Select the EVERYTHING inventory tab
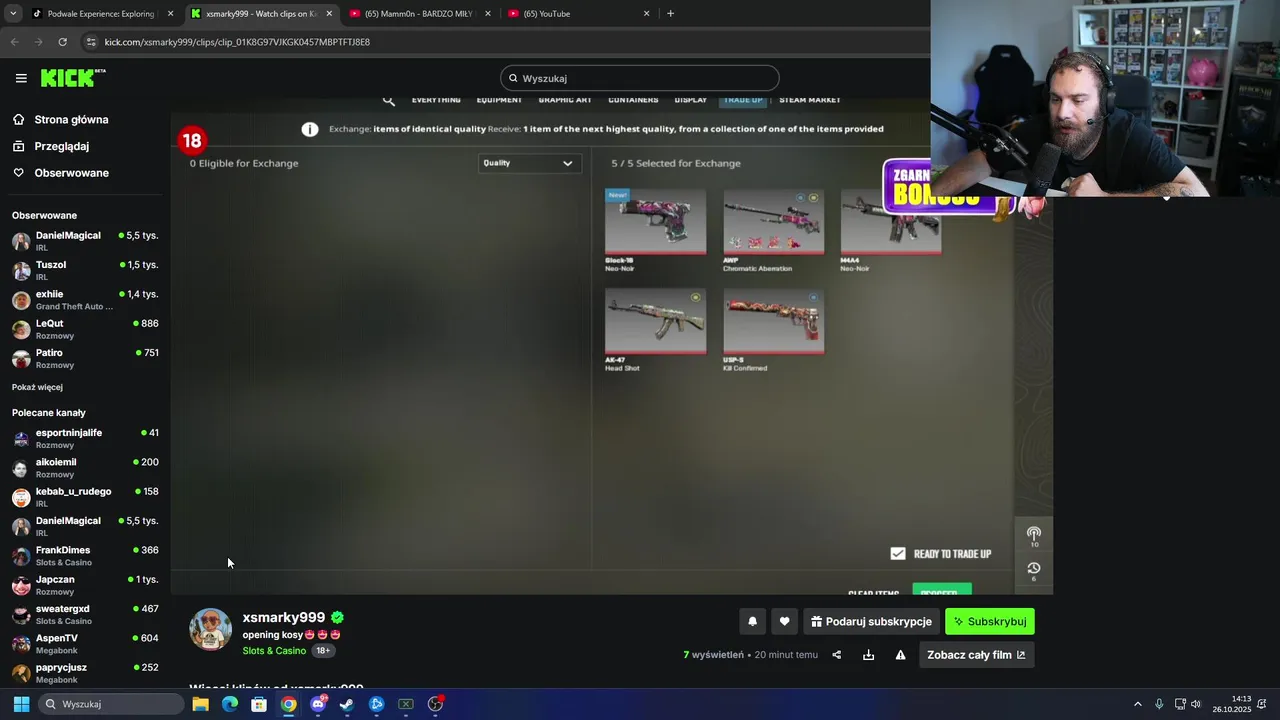1280x720 pixels. (436, 100)
